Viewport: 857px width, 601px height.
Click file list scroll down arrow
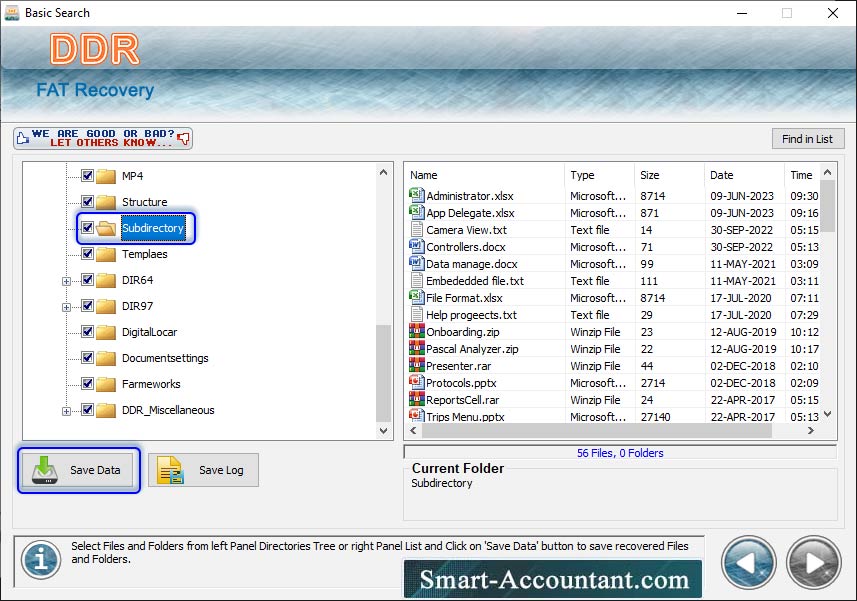(827, 414)
